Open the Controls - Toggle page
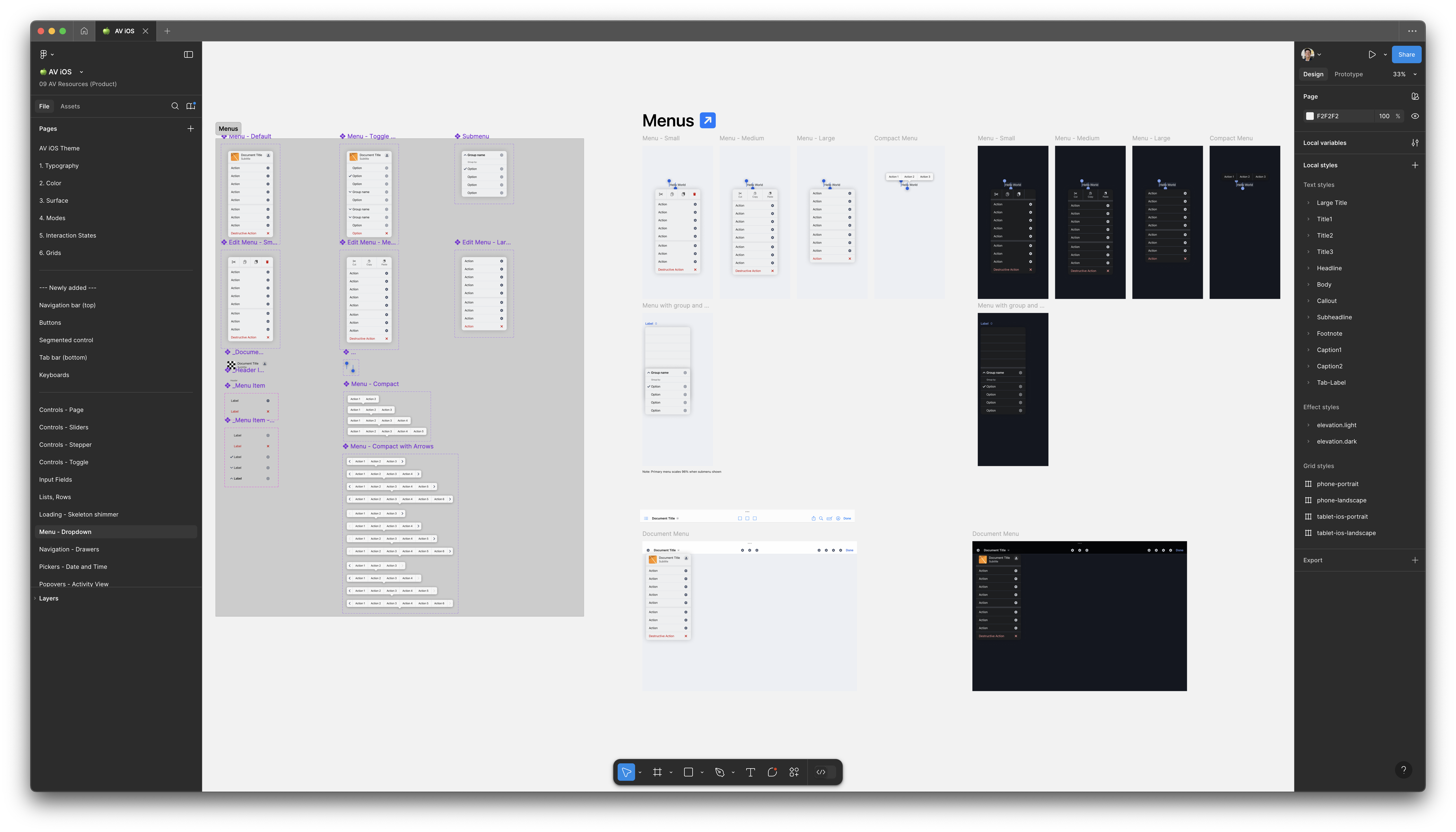The height and width of the screenshot is (832, 1456). point(63,462)
